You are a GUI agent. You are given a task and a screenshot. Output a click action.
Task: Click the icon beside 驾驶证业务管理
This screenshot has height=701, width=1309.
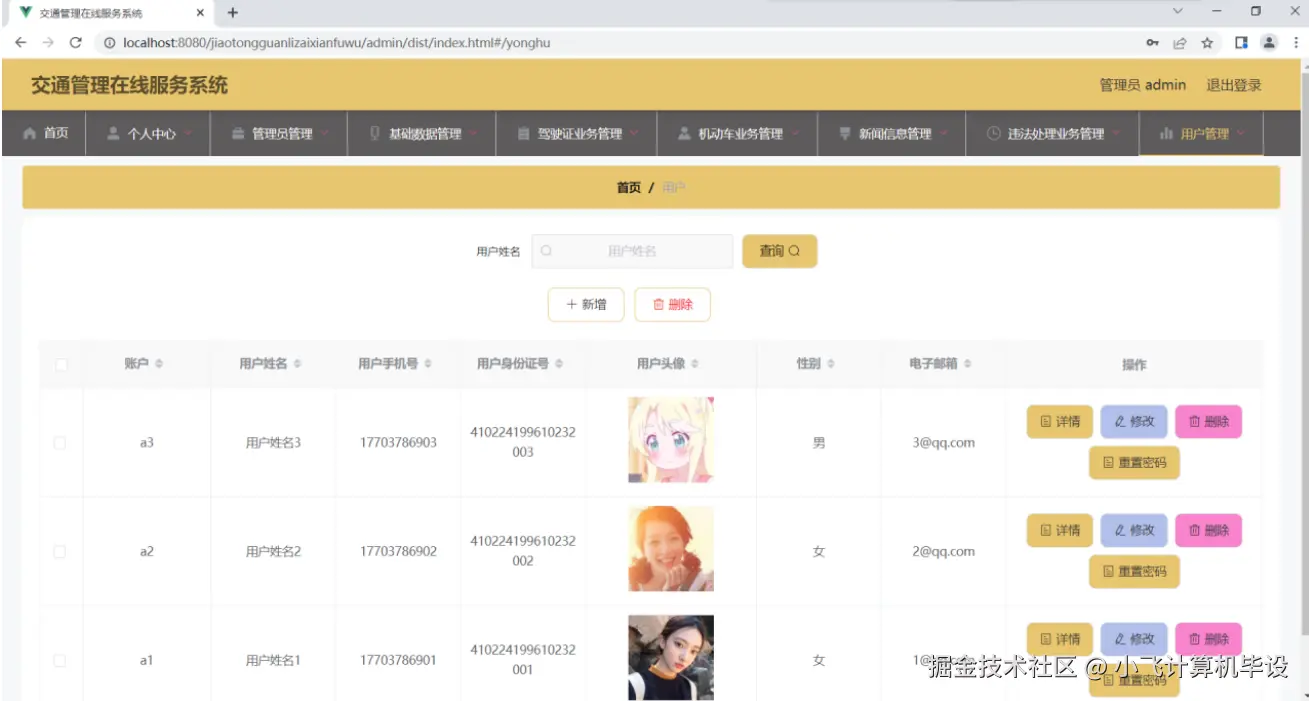[523, 133]
